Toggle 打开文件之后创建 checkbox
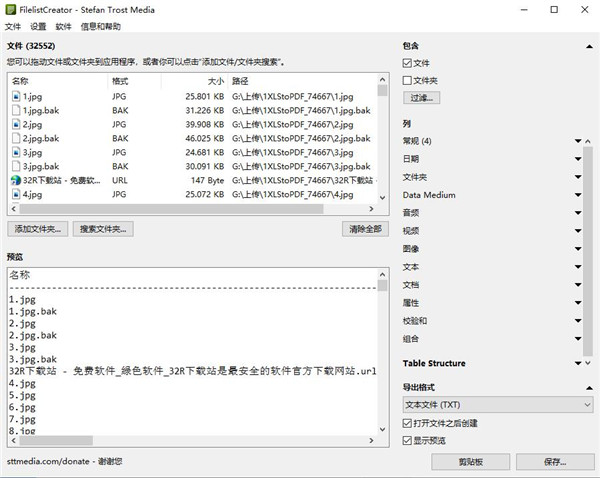Image resolution: width=600 pixels, height=478 pixels. click(x=407, y=423)
